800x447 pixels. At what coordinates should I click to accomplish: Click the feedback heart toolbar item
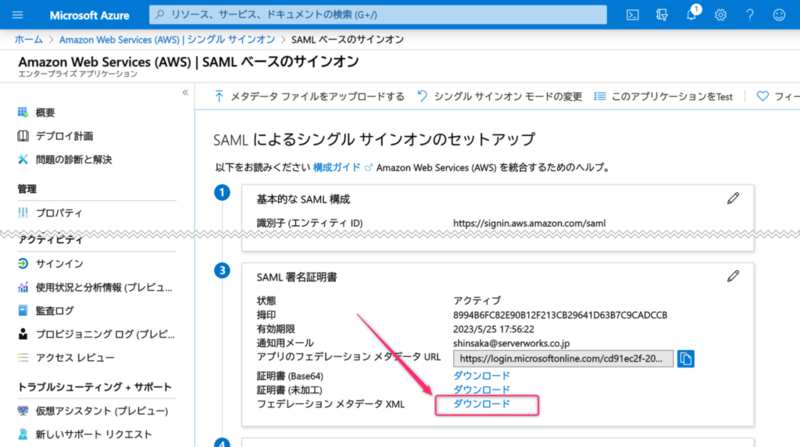click(778, 96)
